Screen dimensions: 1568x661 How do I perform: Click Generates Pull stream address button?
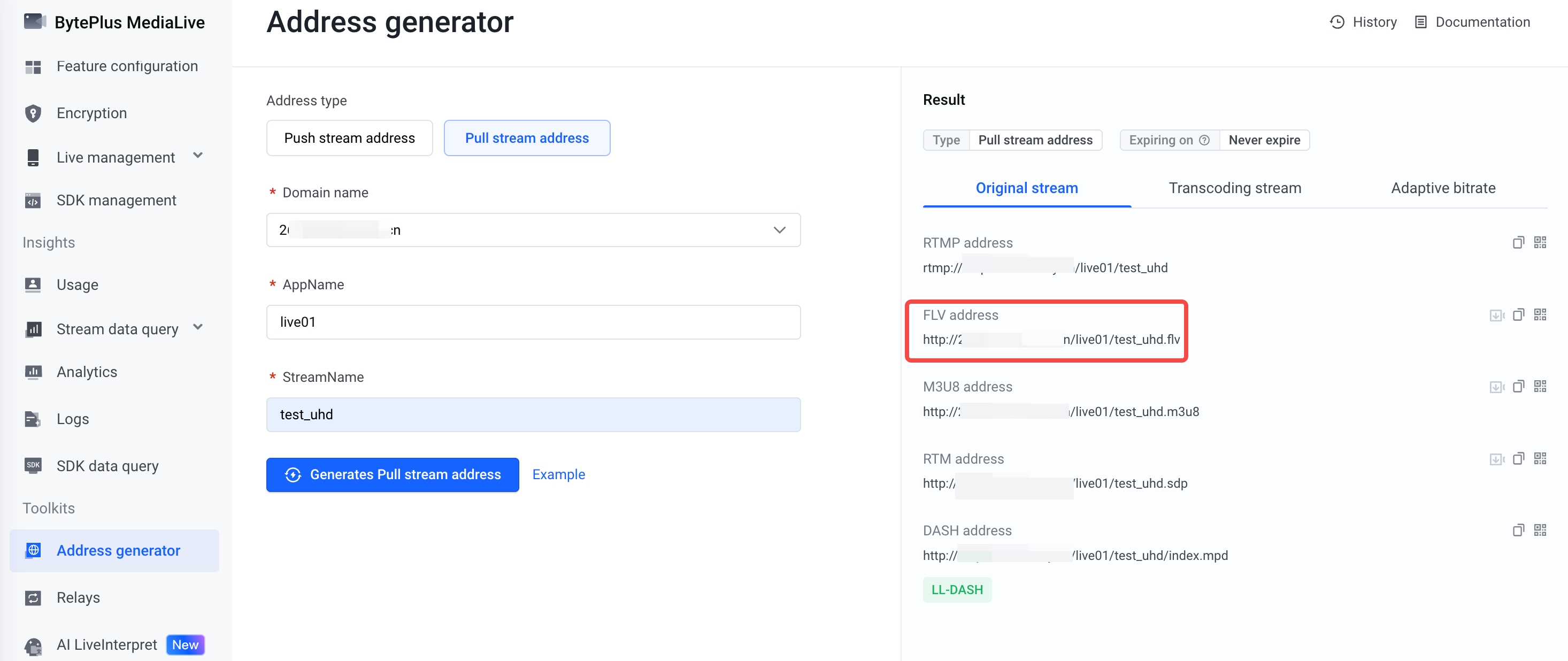click(393, 475)
